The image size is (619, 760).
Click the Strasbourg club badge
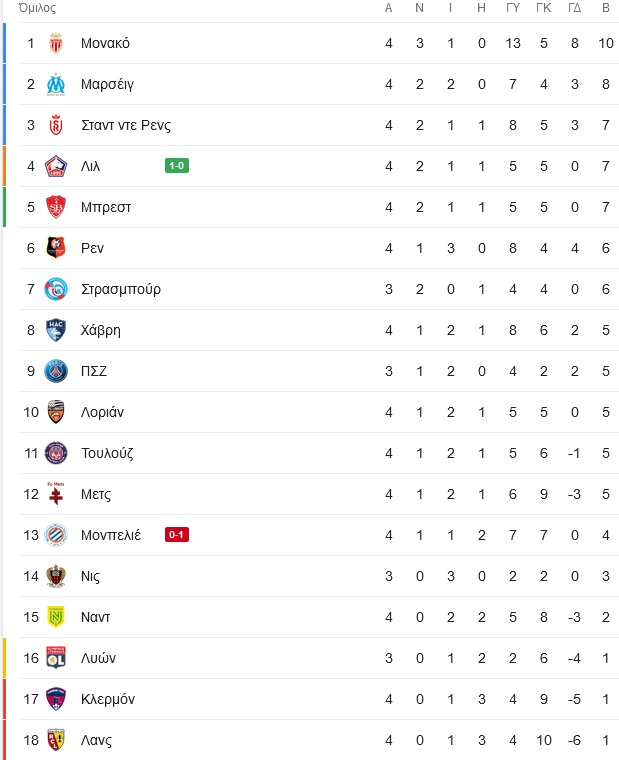click(56, 289)
